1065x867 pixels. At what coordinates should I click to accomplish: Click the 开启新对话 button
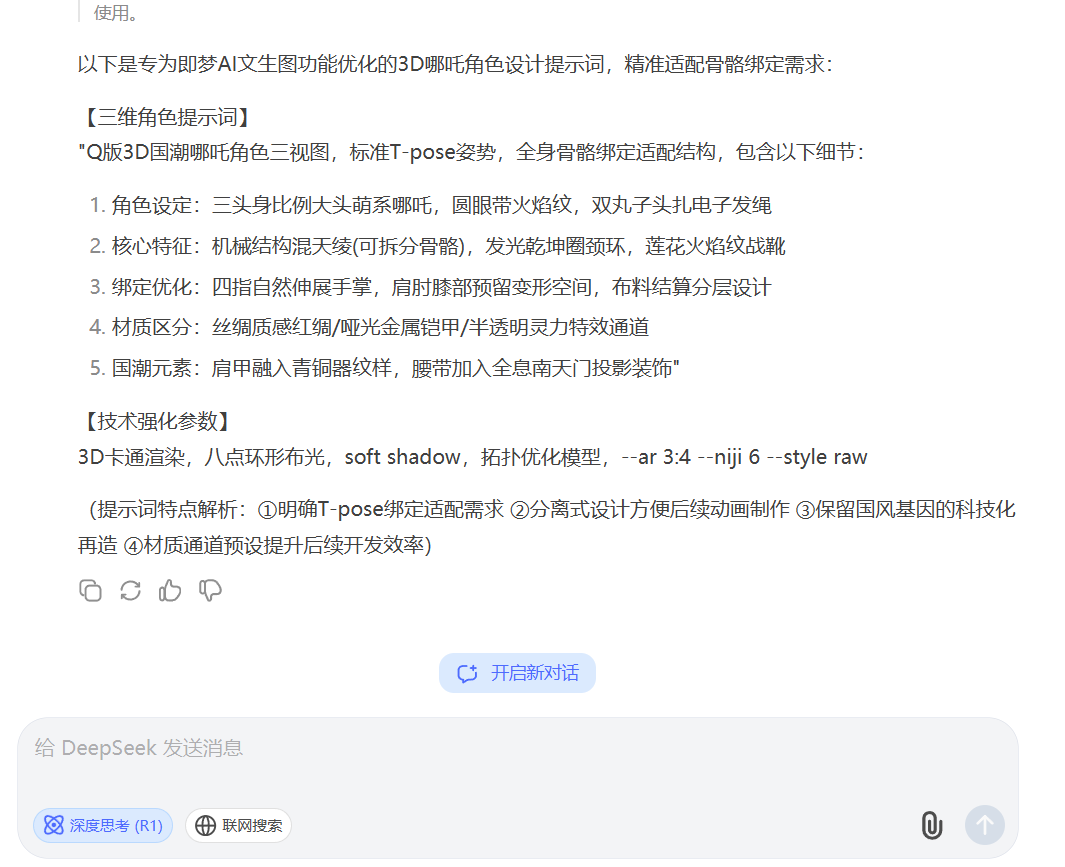click(x=518, y=673)
